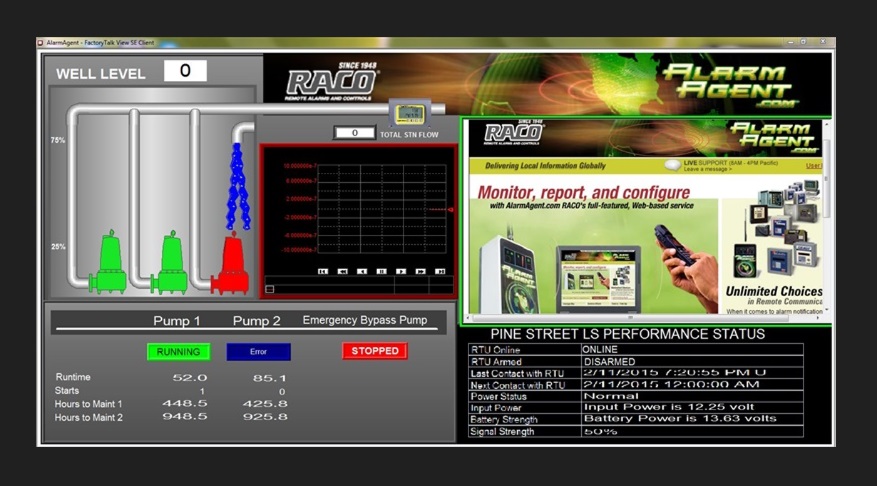Click the Pump 1 column header
The width and height of the screenshot is (877, 486).
(x=177, y=321)
